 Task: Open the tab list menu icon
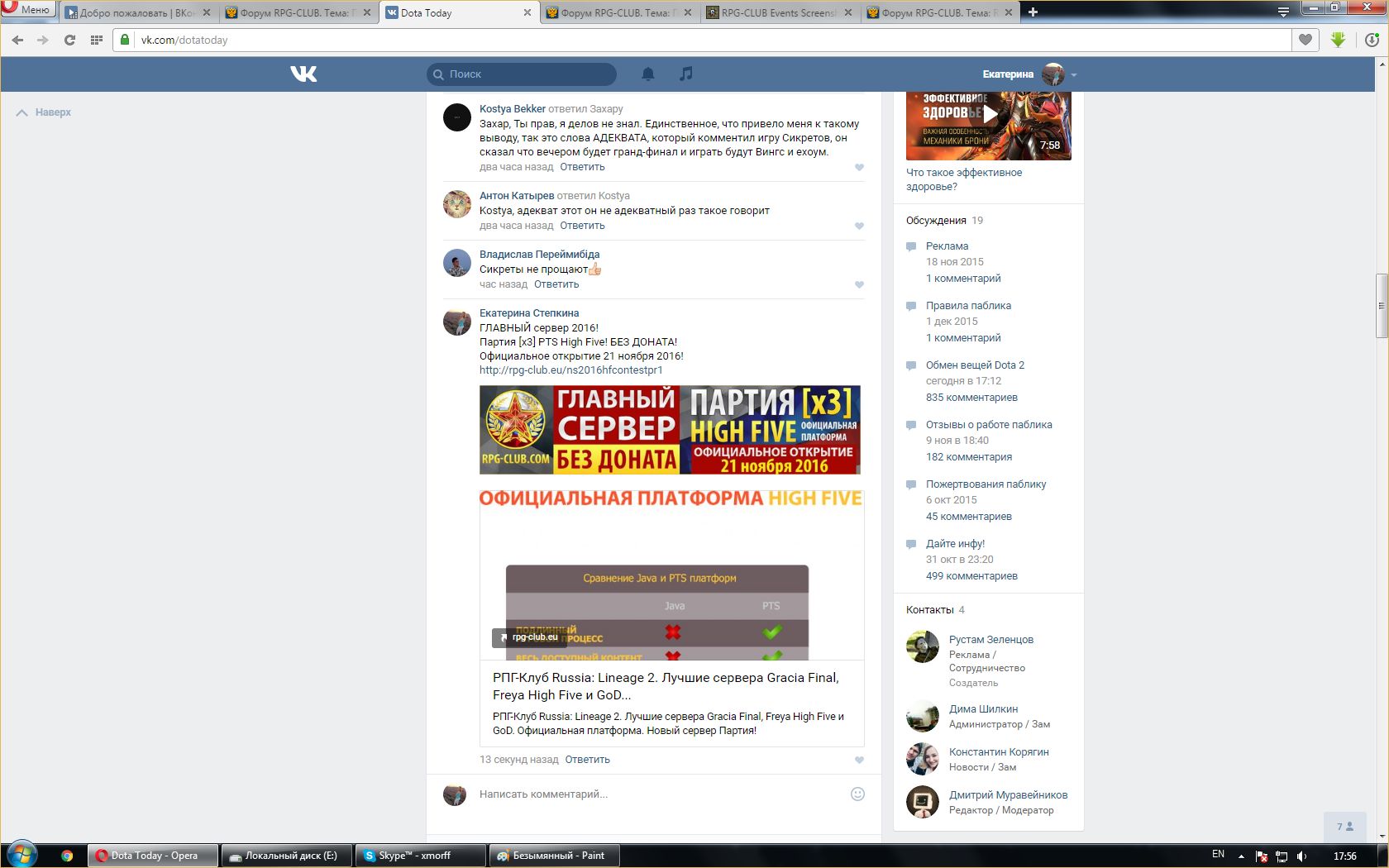click(x=1283, y=12)
